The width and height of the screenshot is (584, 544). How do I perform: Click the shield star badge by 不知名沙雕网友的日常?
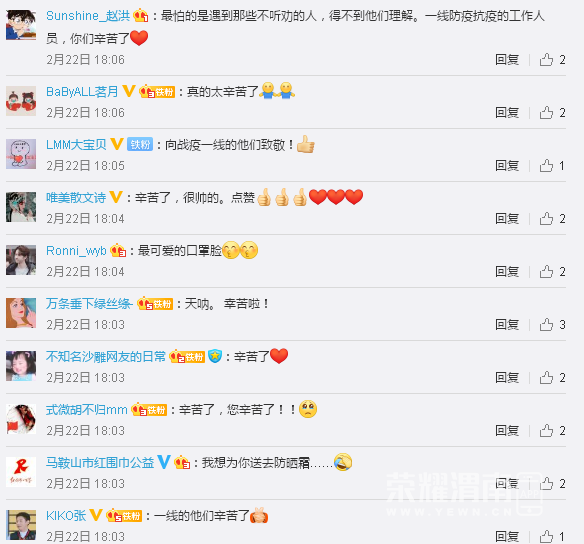[x=215, y=356]
